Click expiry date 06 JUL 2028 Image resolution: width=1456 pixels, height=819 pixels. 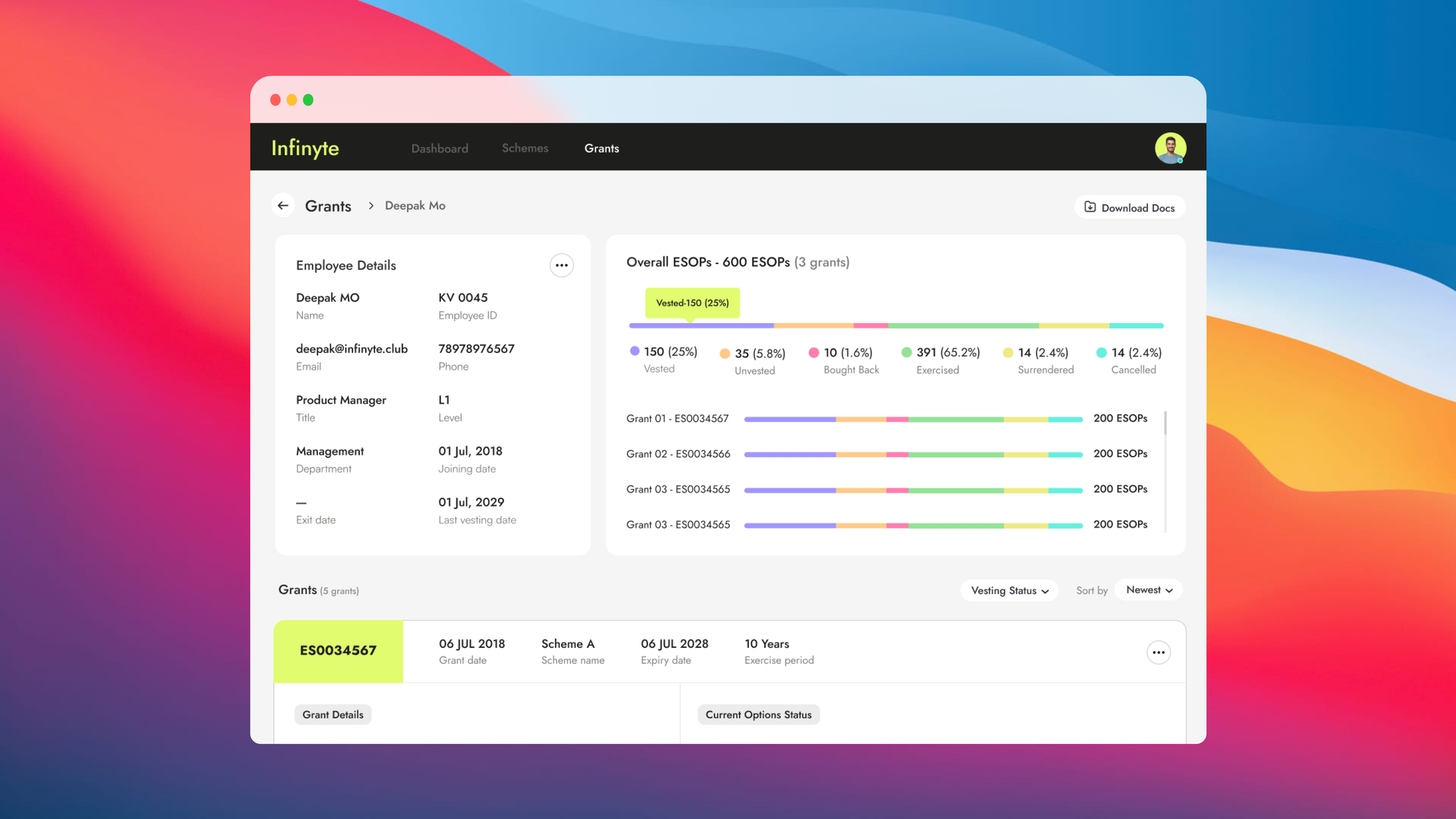[x=674, y=644]
